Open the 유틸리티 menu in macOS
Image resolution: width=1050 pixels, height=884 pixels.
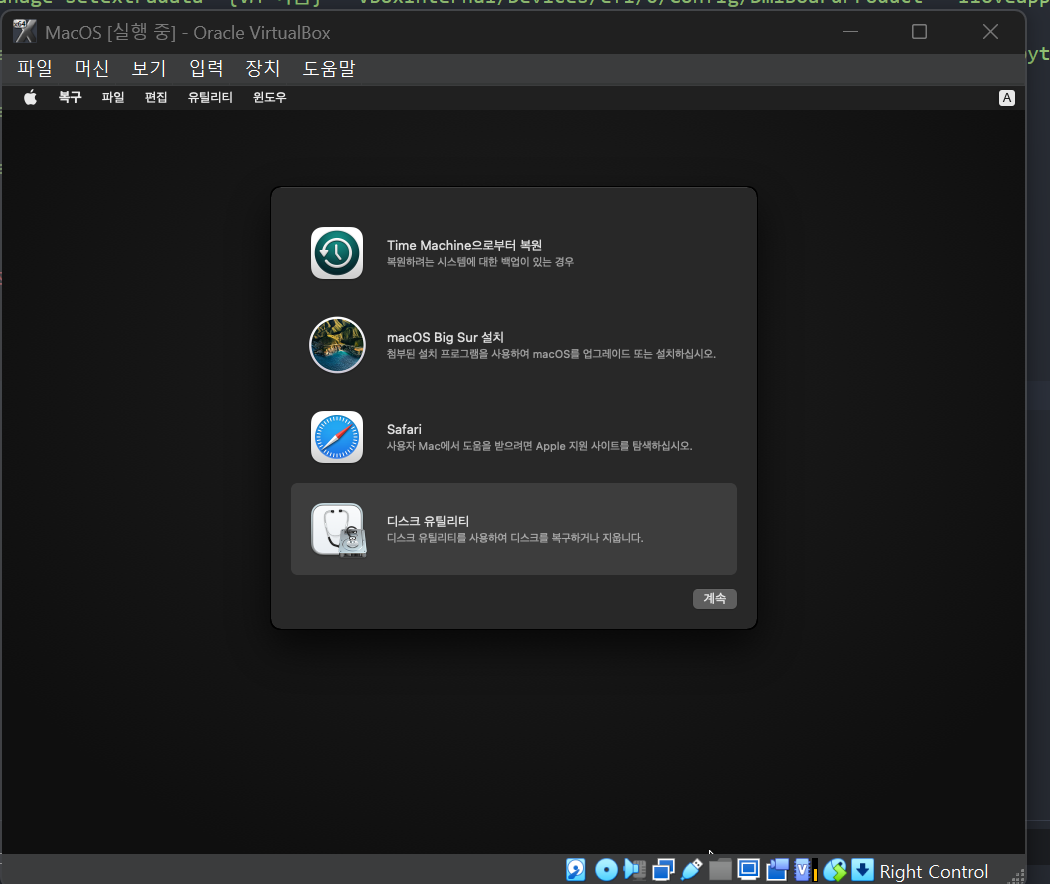coord(210,98)
